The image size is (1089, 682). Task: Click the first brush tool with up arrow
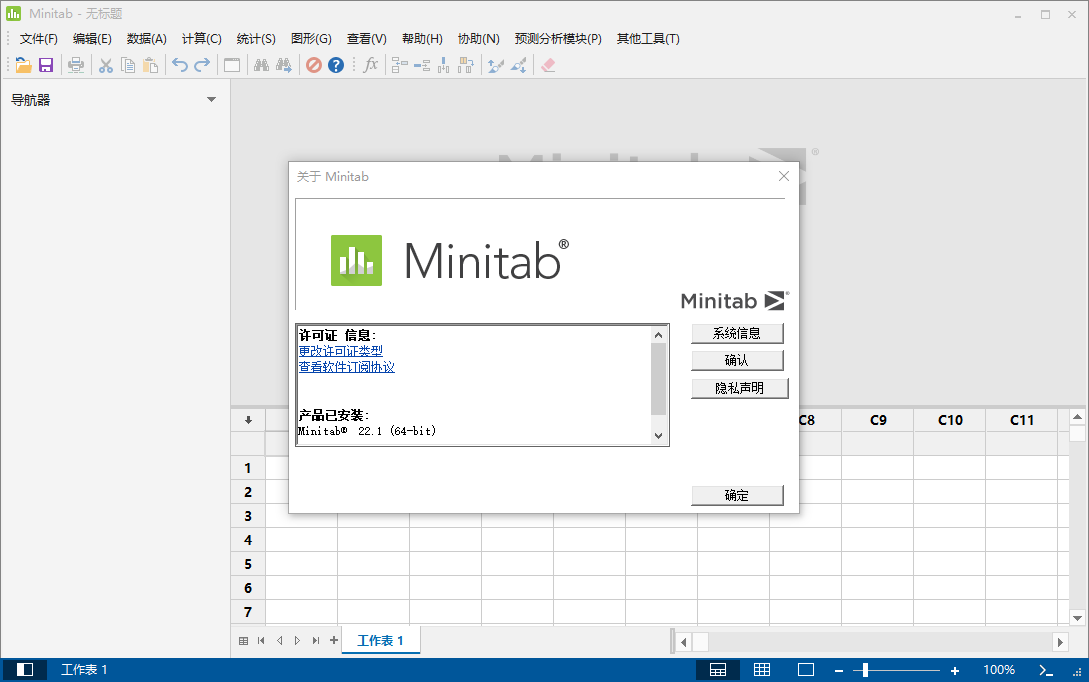click(x=495, y=65)
